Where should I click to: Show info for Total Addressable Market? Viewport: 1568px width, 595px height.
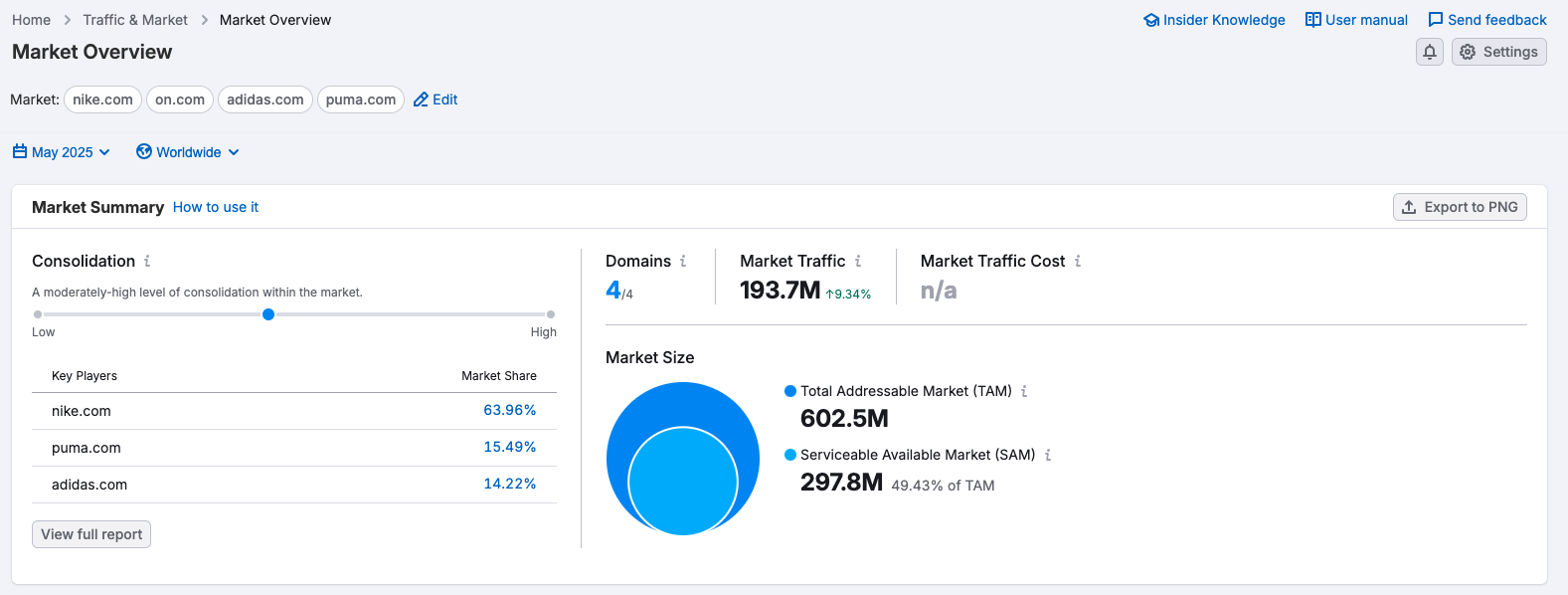pyautogui.click(x=1024, y=391)
